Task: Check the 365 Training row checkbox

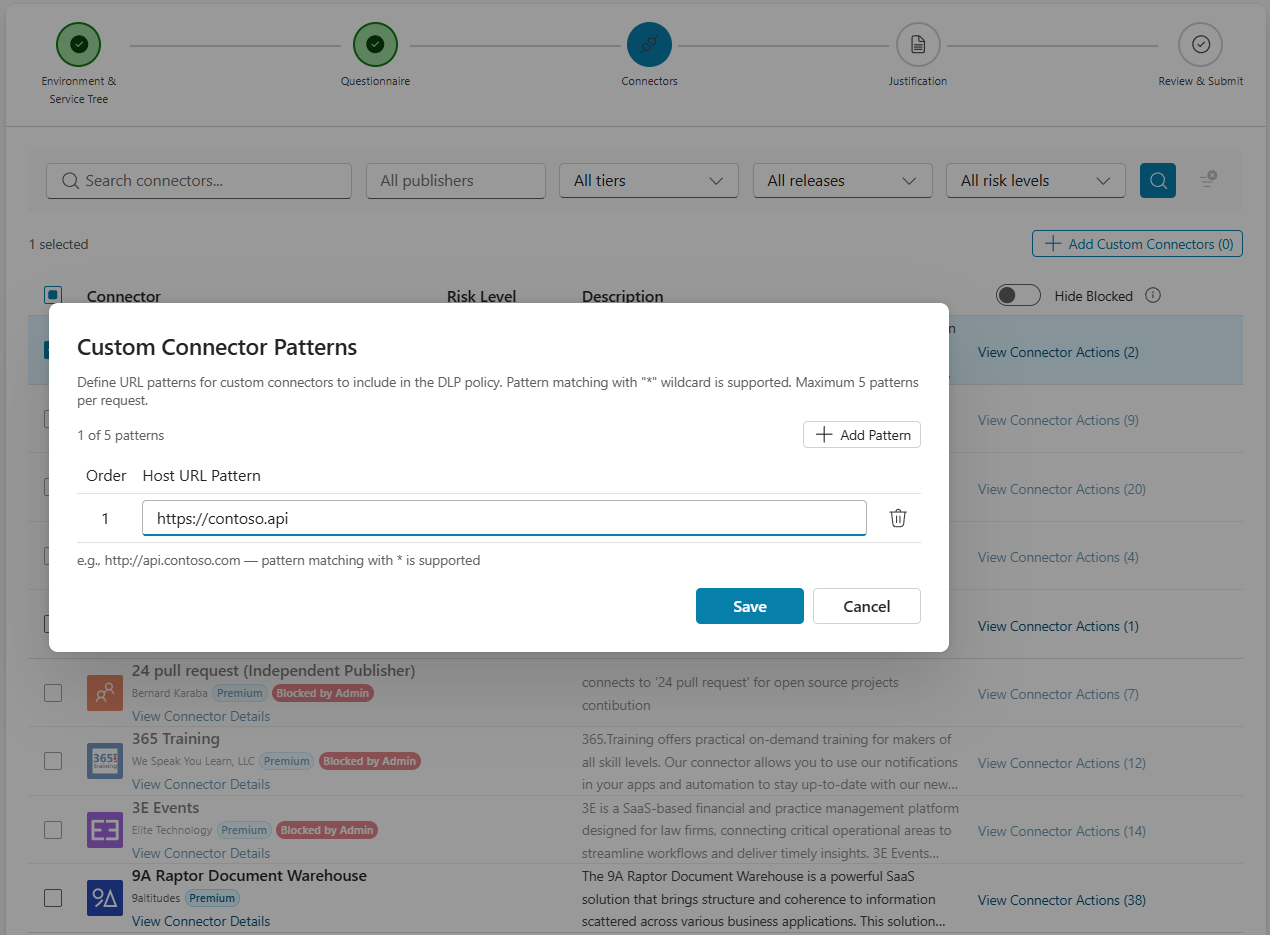Action: [x=53, y=761]
